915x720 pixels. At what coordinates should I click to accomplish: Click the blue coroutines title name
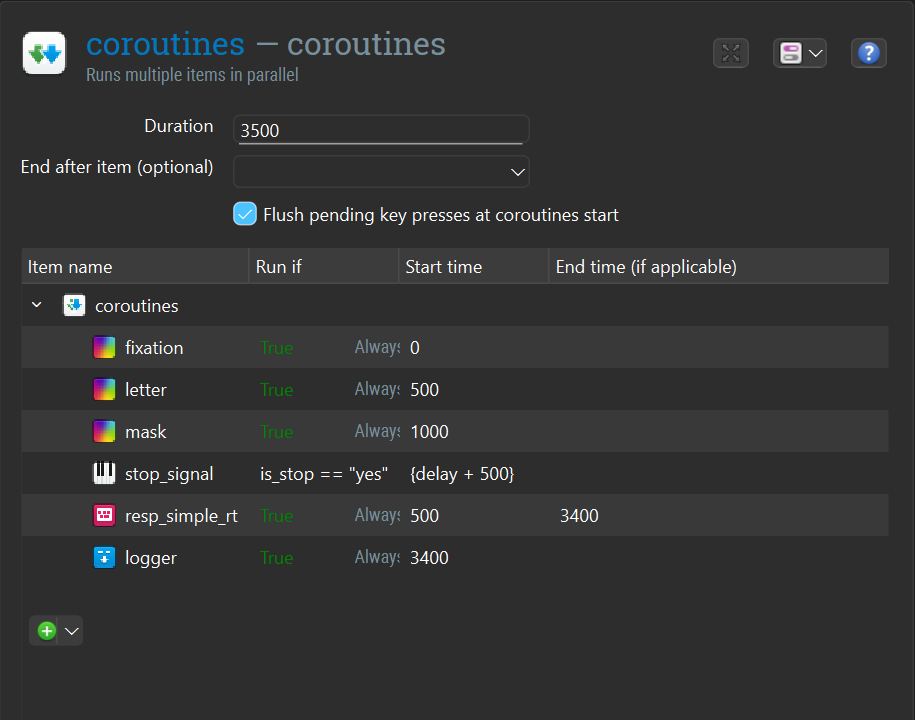(165, 44)
